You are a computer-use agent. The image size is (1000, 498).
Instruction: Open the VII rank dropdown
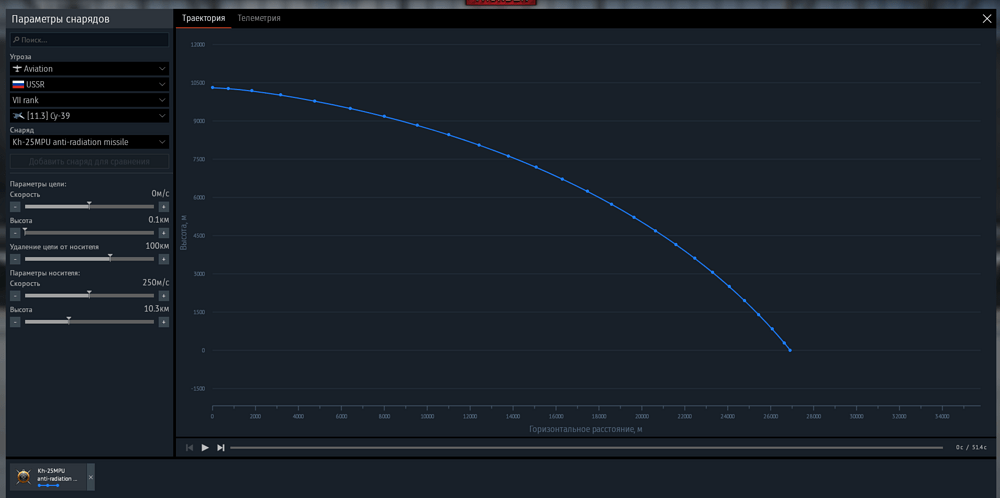(x=89, y=100)
